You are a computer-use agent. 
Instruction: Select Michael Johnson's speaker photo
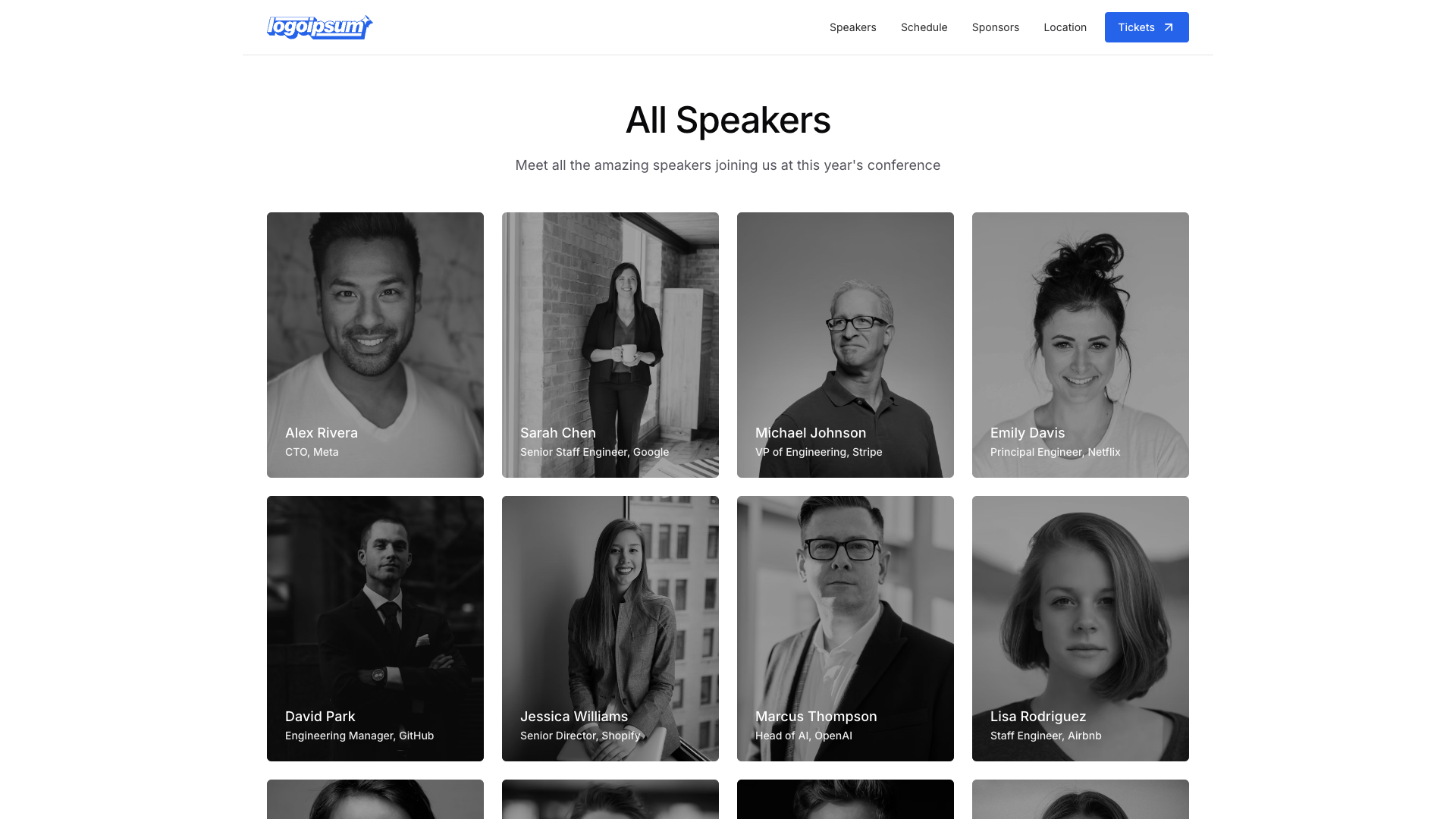(x=846, y=345)
